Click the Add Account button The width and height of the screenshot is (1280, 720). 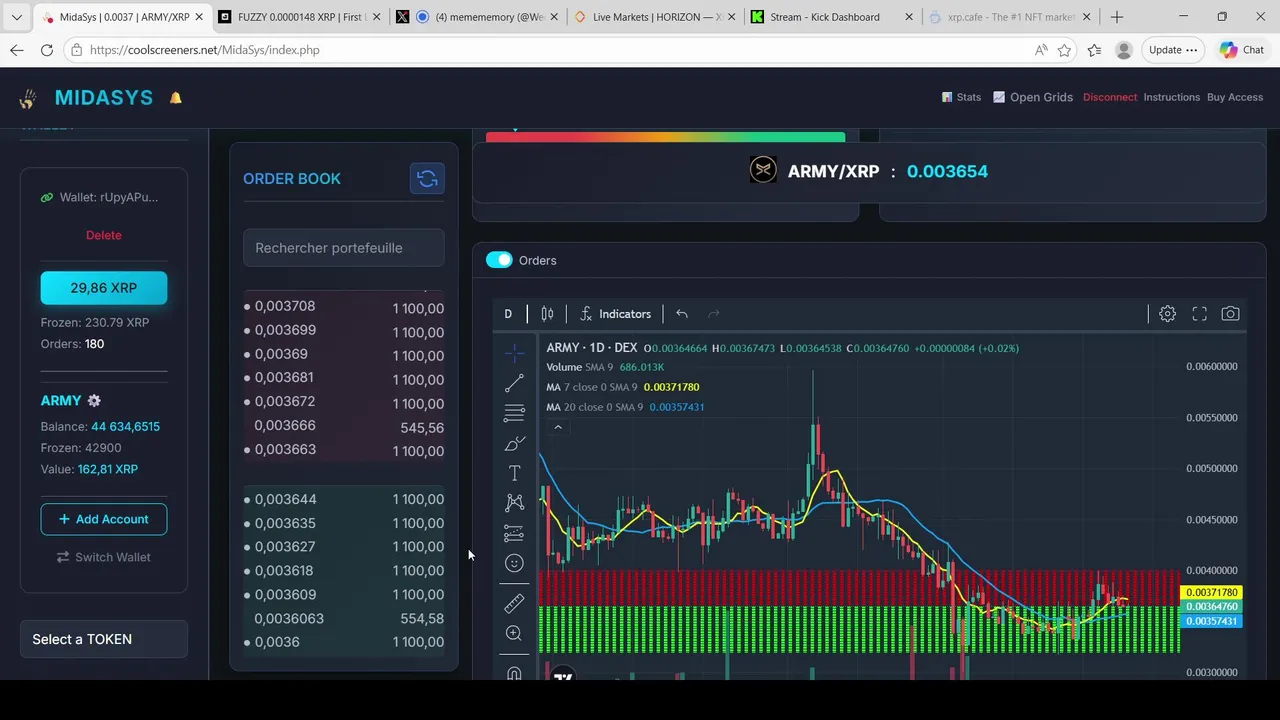(104, 519)
